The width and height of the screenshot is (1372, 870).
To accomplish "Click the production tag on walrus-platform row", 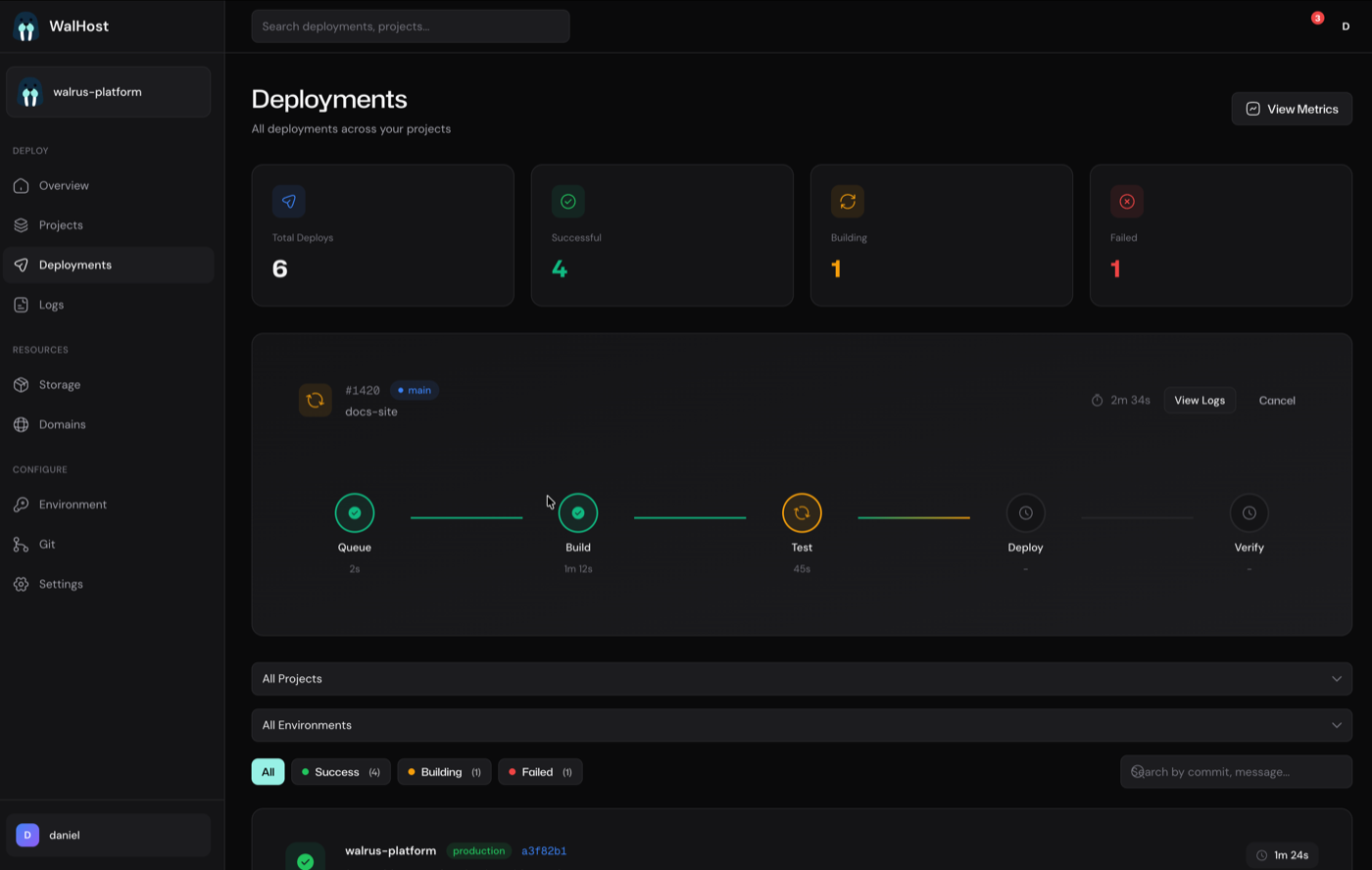I will tap(479, 850).
